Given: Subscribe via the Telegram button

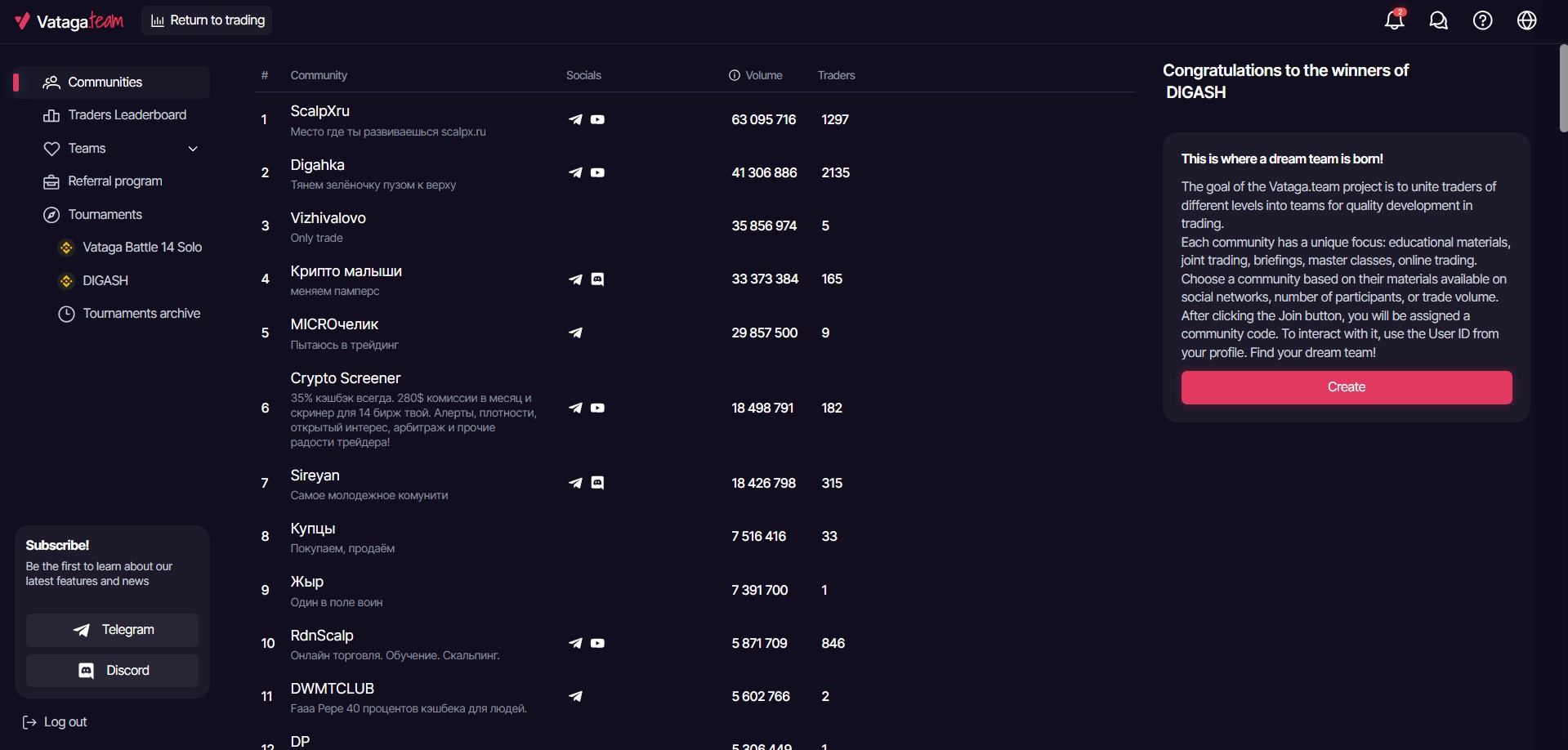Looking at the screenshot, I should click(x=112, y=630).
